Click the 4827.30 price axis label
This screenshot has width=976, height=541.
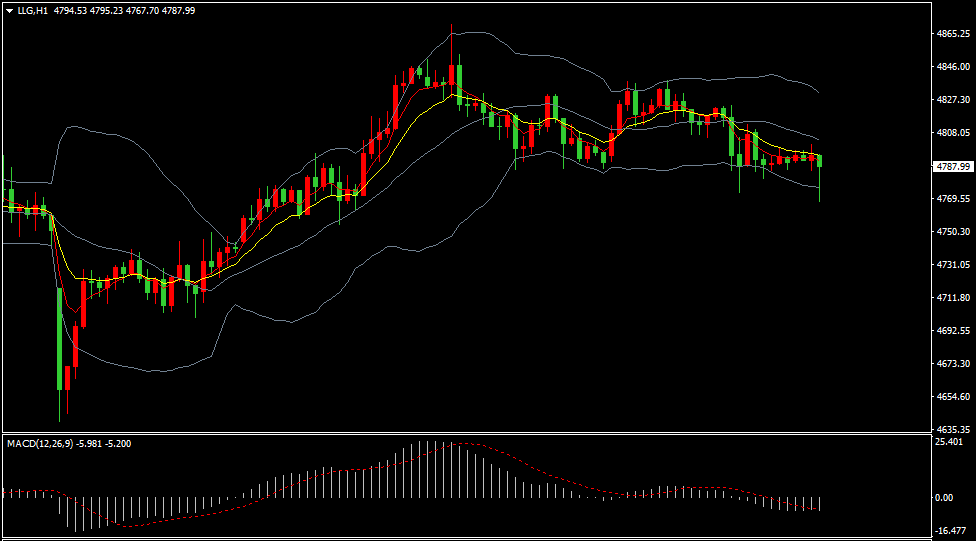coord(952,100)
